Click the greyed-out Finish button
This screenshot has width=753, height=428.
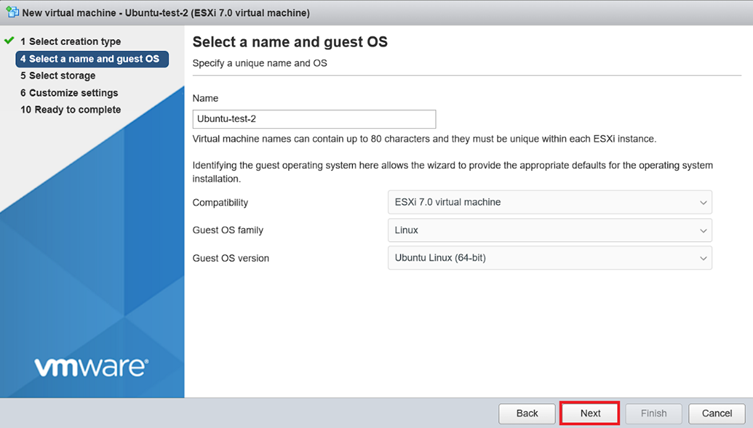pyautogui.click(x=654, y=413)
